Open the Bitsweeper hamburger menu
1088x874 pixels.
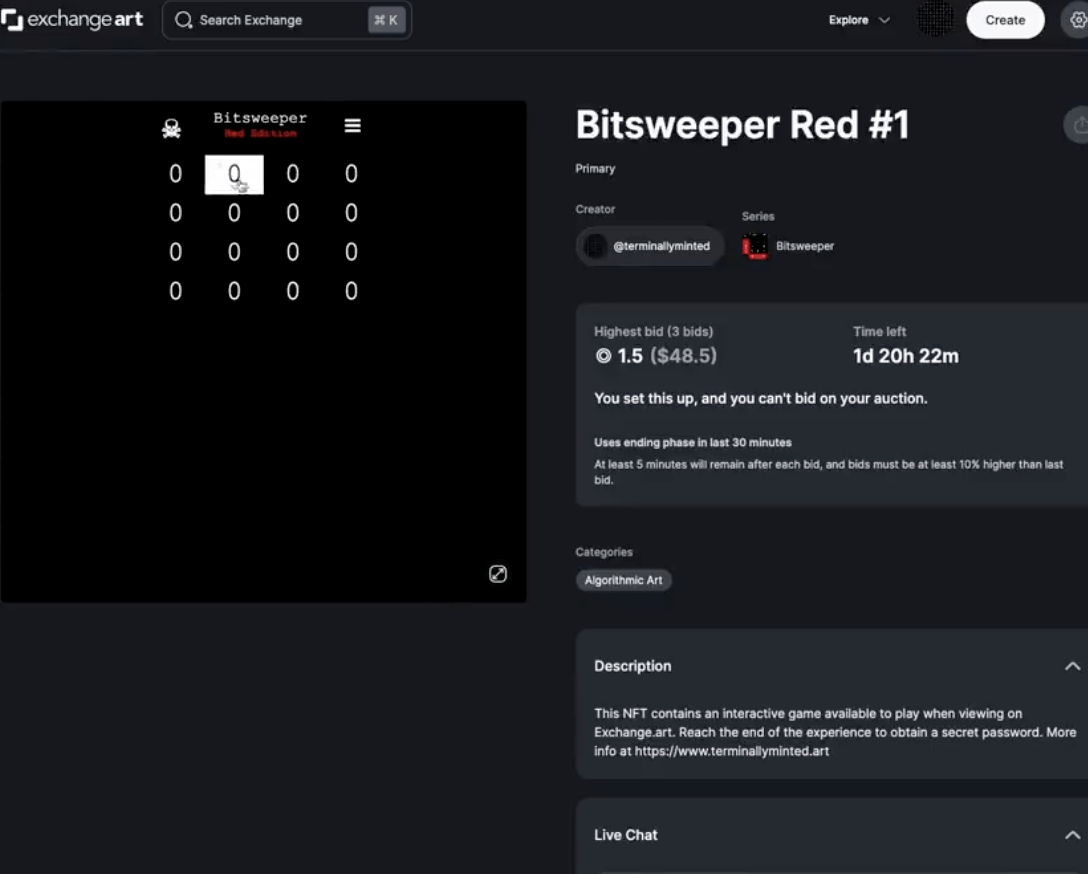(x=352, y=126)
